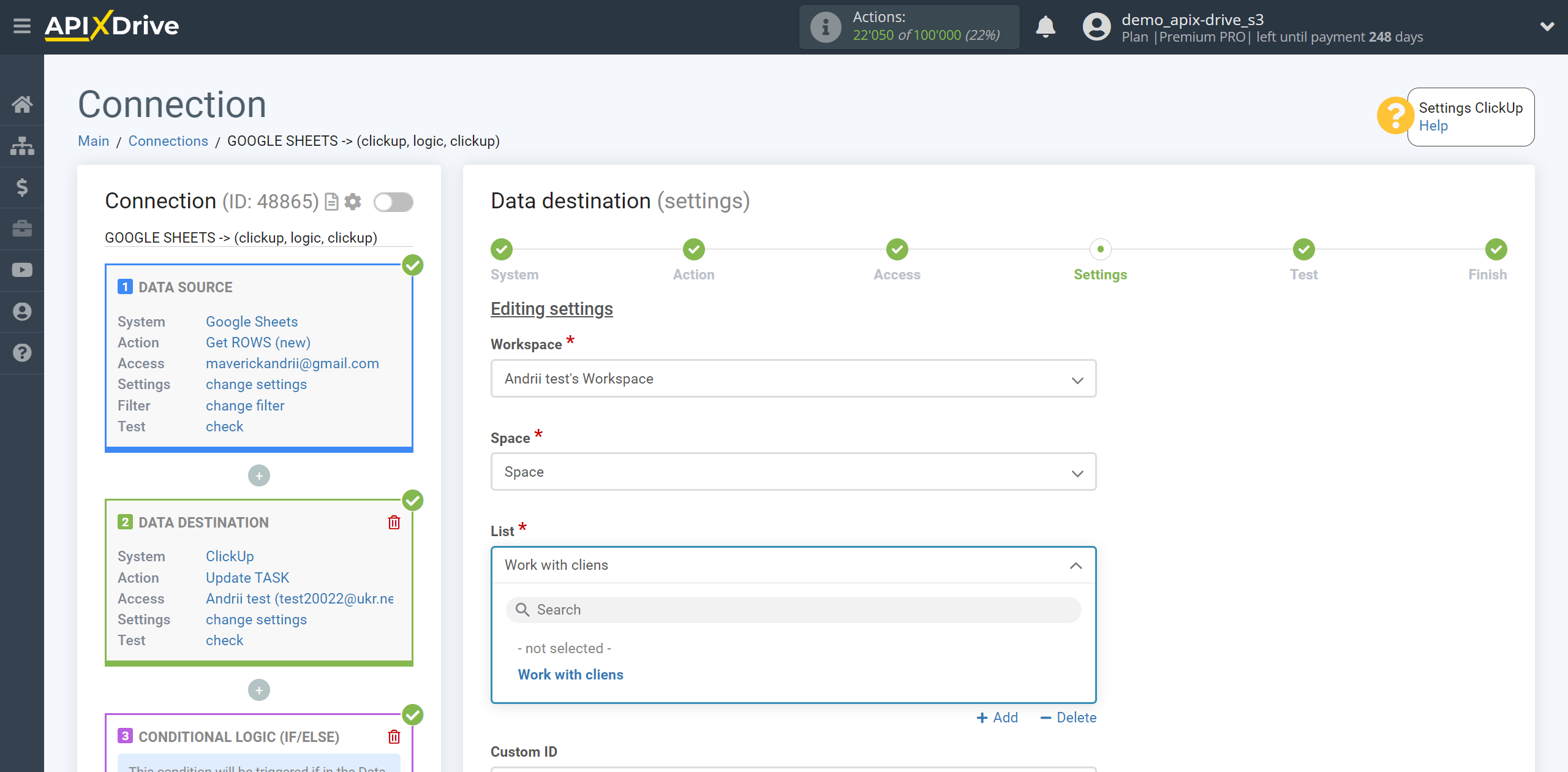The width and height of the screenshot is (1568, 772).
Task: Focus the List search input field
Action: tap(793, 610)
